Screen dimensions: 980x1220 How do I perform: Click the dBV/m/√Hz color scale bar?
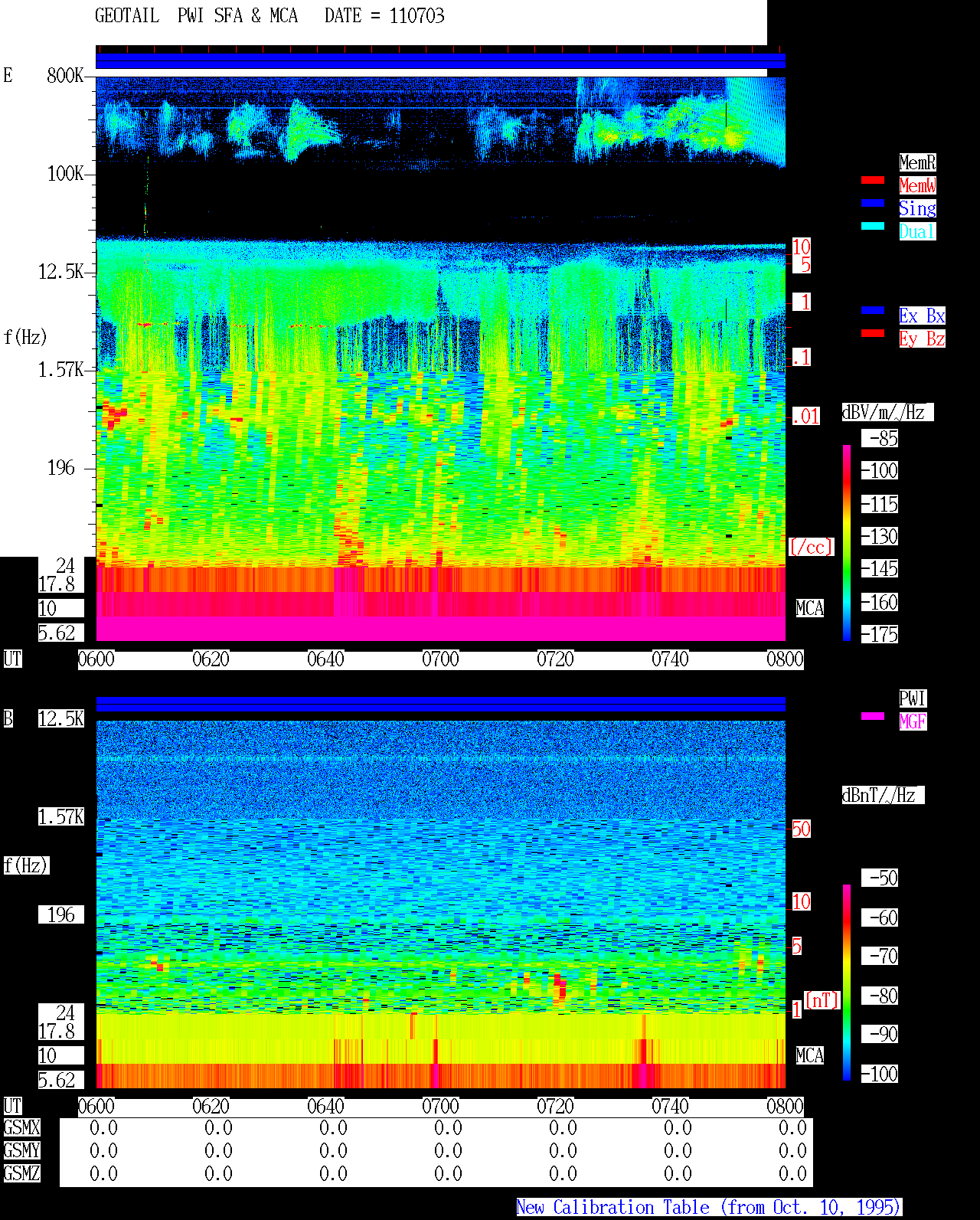(847, 542)
